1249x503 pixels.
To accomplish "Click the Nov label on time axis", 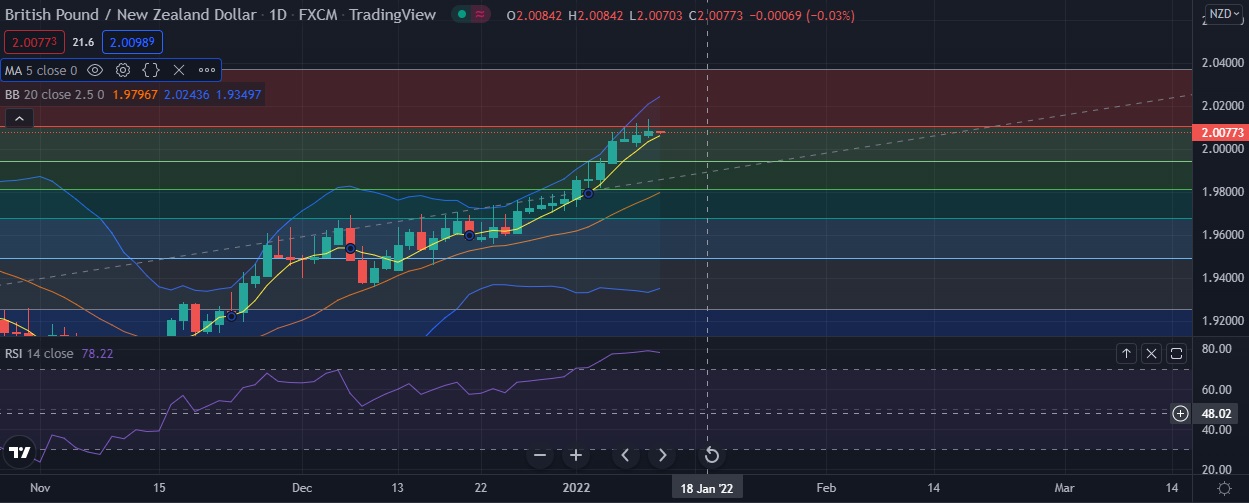I will 40,487.
